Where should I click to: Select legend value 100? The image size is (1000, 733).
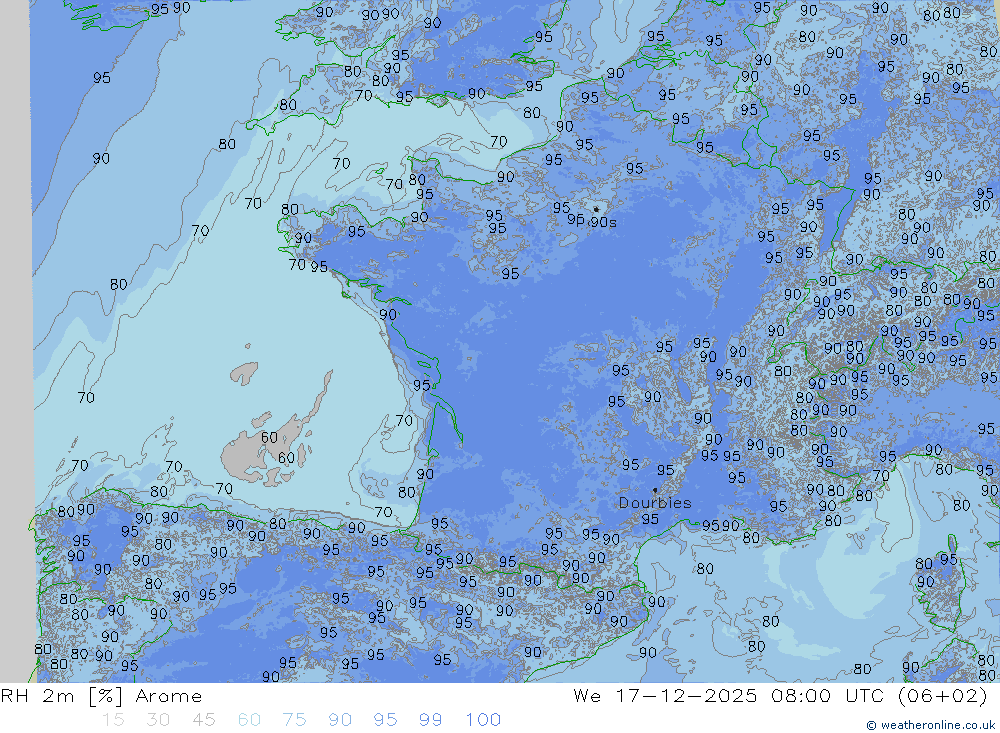[x=483, y=720]
